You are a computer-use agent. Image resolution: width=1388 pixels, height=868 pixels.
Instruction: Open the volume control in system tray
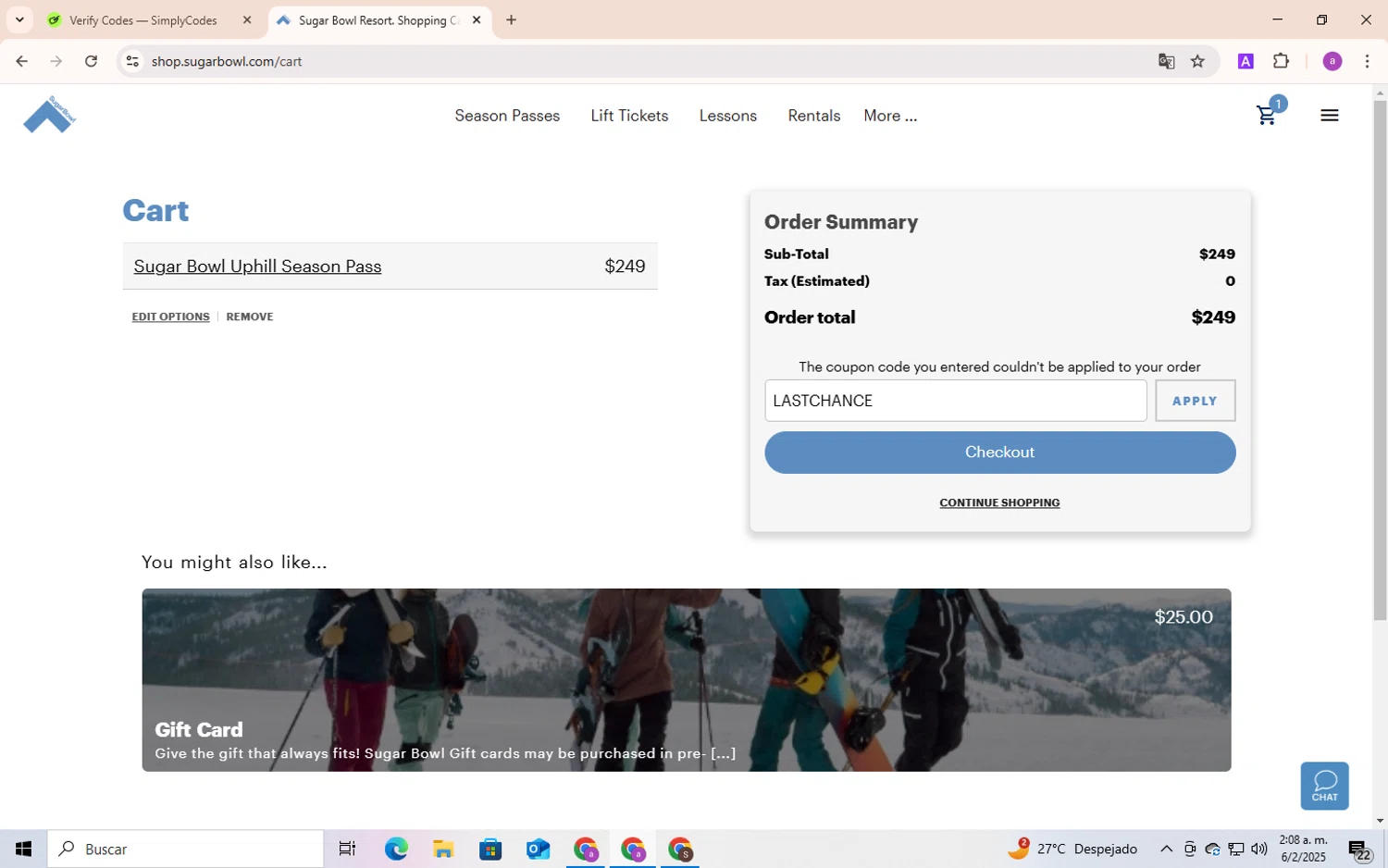click(x=1258, y=849)
